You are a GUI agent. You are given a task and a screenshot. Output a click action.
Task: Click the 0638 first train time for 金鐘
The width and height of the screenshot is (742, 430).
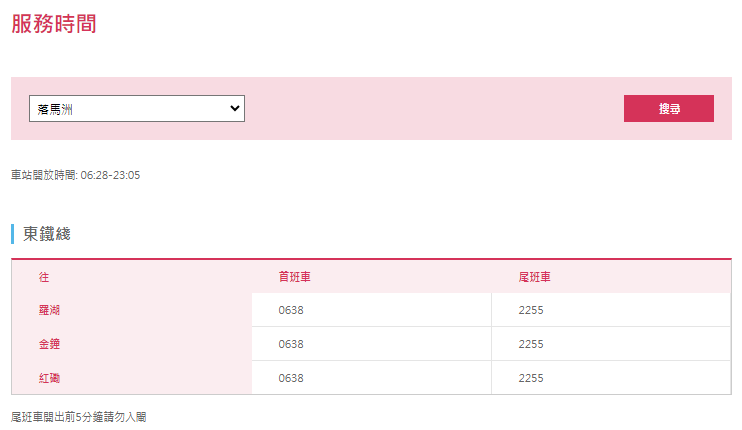click(291, 344)
